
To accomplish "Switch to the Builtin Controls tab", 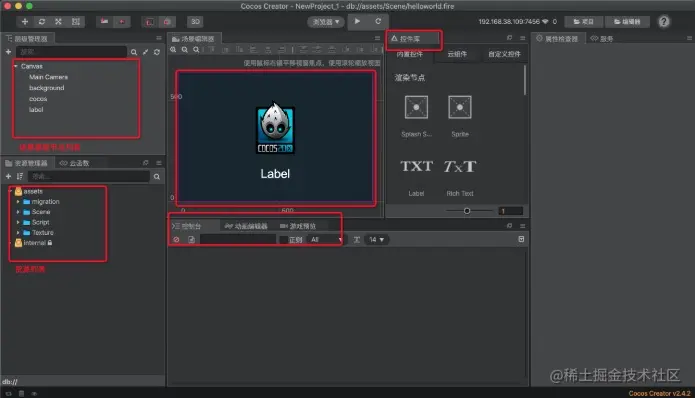I will coord(410,54).
